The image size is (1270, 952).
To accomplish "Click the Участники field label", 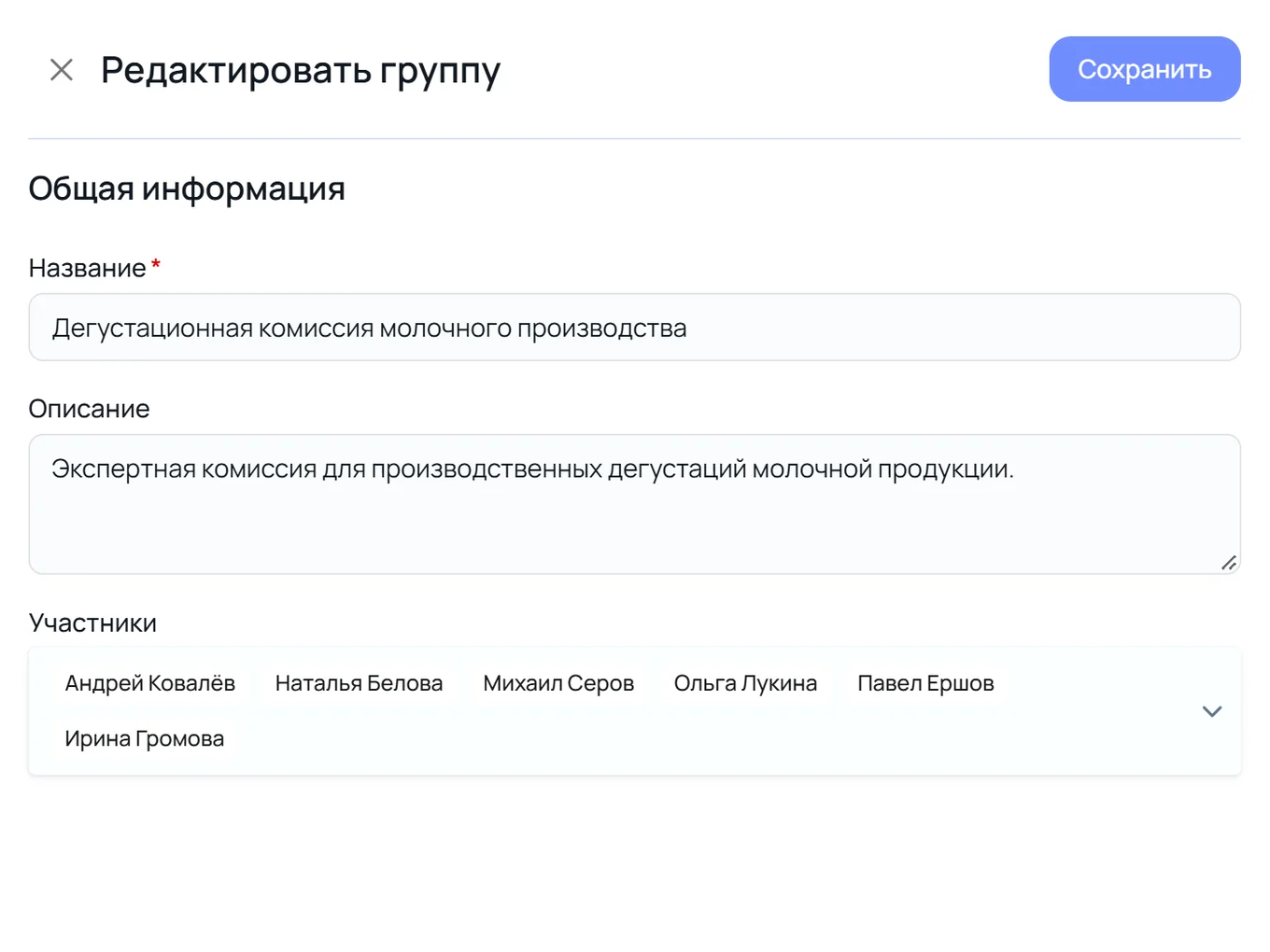I will tap(92, 623).
